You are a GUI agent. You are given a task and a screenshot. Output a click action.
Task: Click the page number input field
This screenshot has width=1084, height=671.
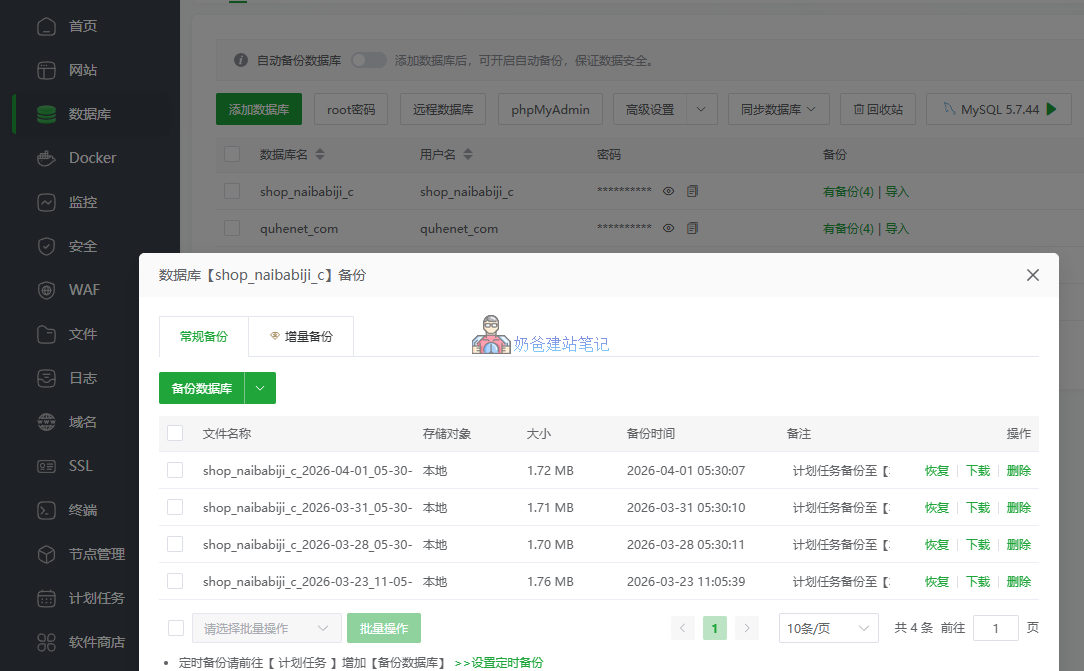[996, 627]
